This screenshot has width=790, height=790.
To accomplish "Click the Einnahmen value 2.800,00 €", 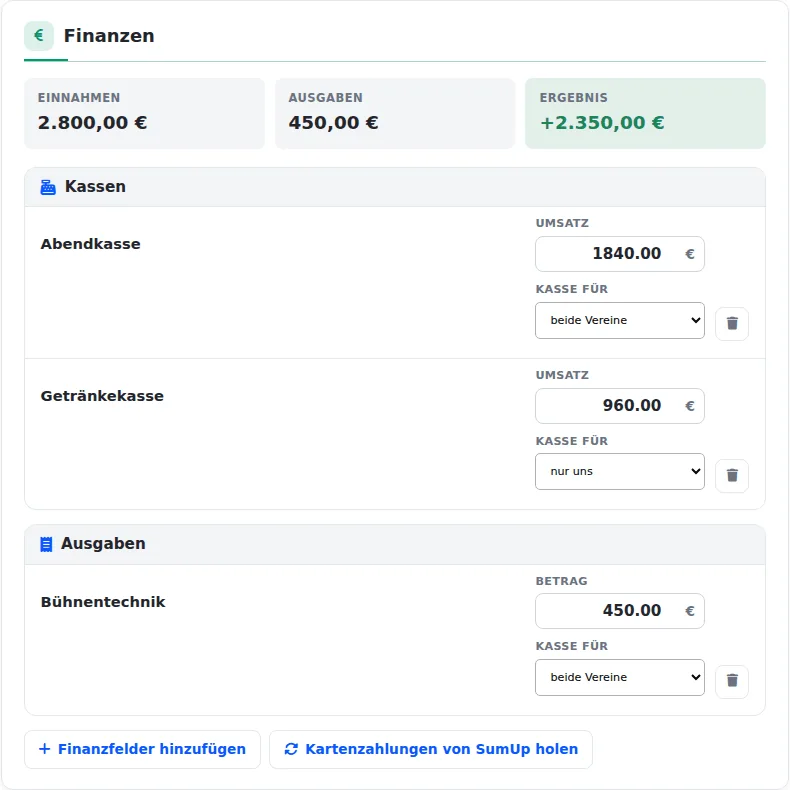I will [x=93, y=122].
